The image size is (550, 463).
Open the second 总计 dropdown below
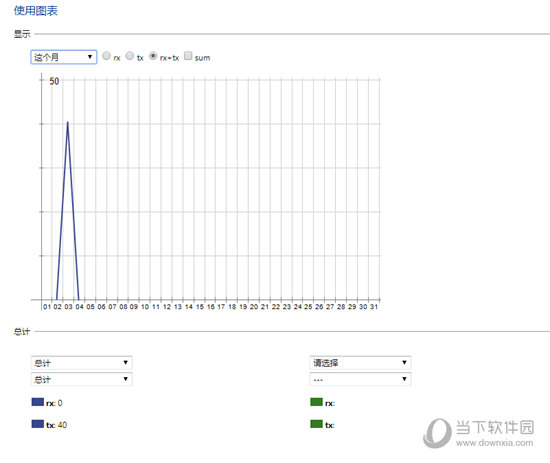pos(82,379)
